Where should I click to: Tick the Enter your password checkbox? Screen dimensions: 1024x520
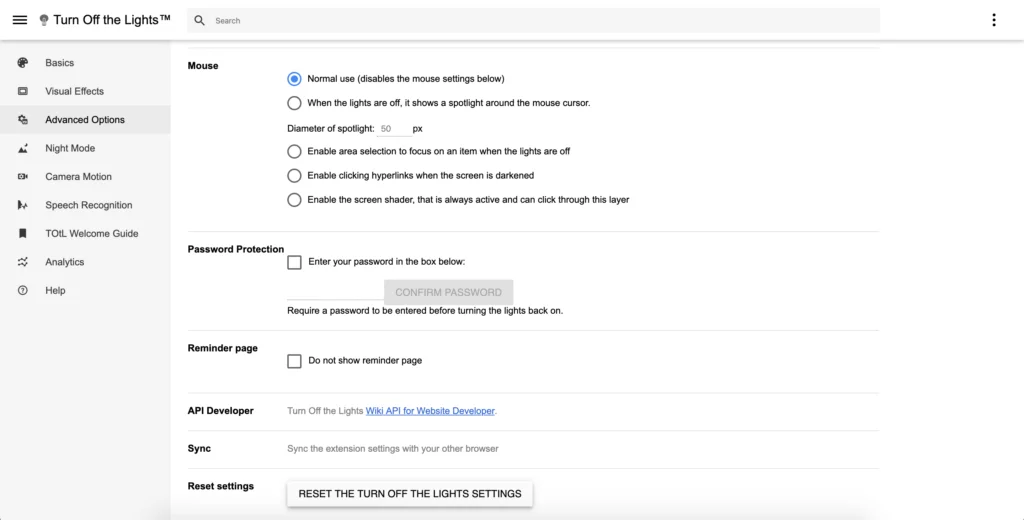click(x=294, y=262)
